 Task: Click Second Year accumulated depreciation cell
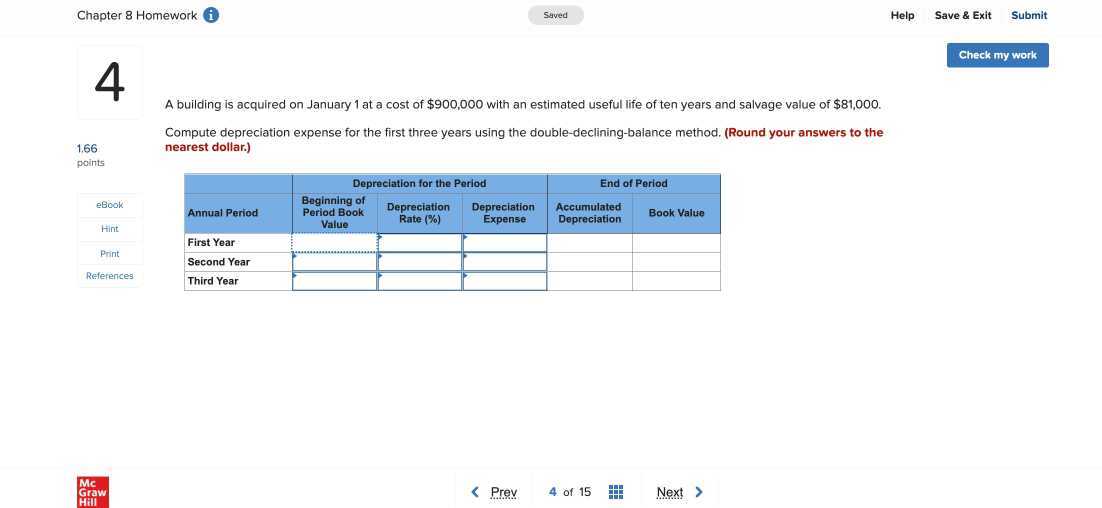[x=590, y=261]
